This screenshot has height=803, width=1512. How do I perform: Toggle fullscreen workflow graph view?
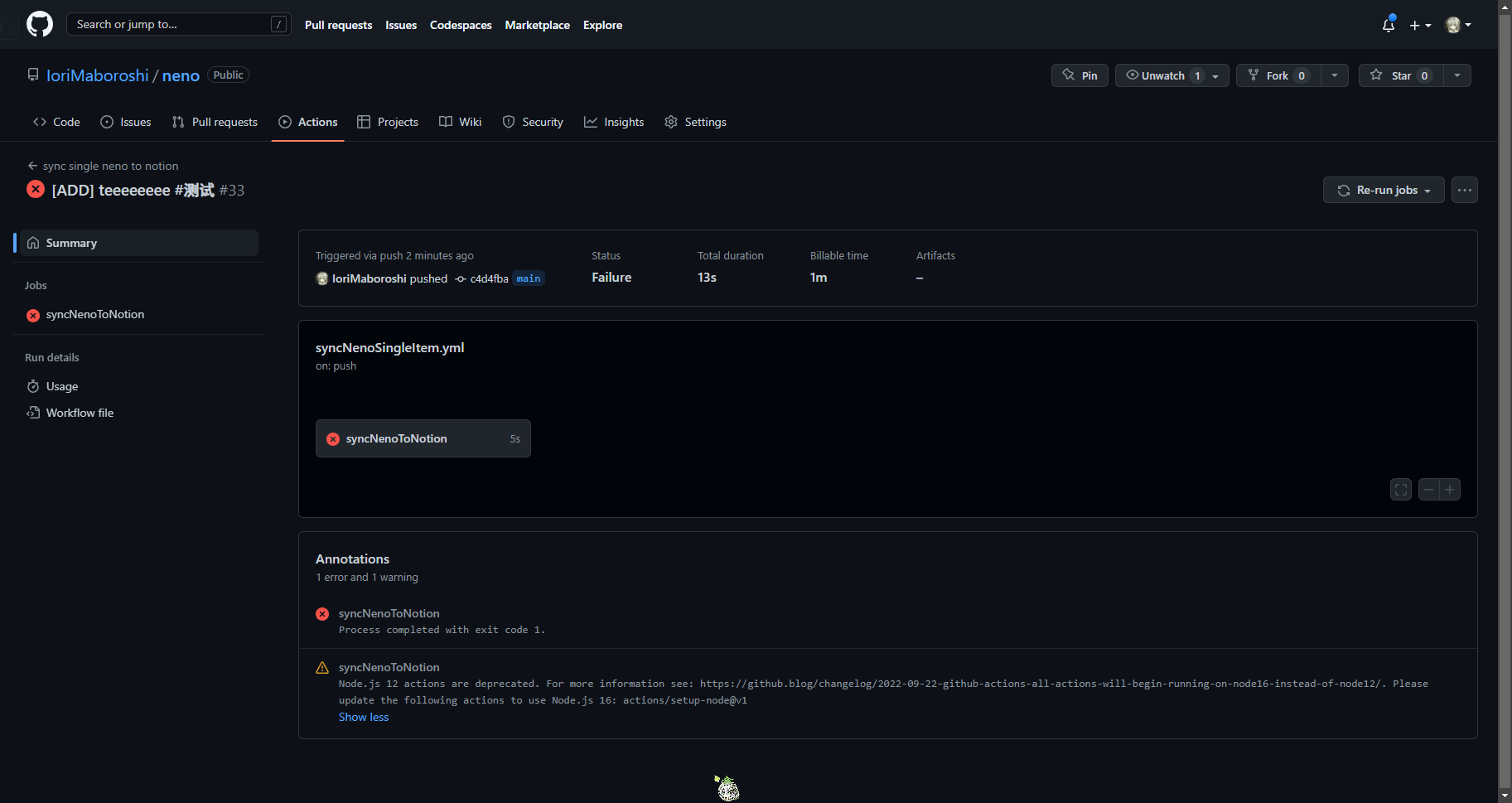click(1401, 490)
